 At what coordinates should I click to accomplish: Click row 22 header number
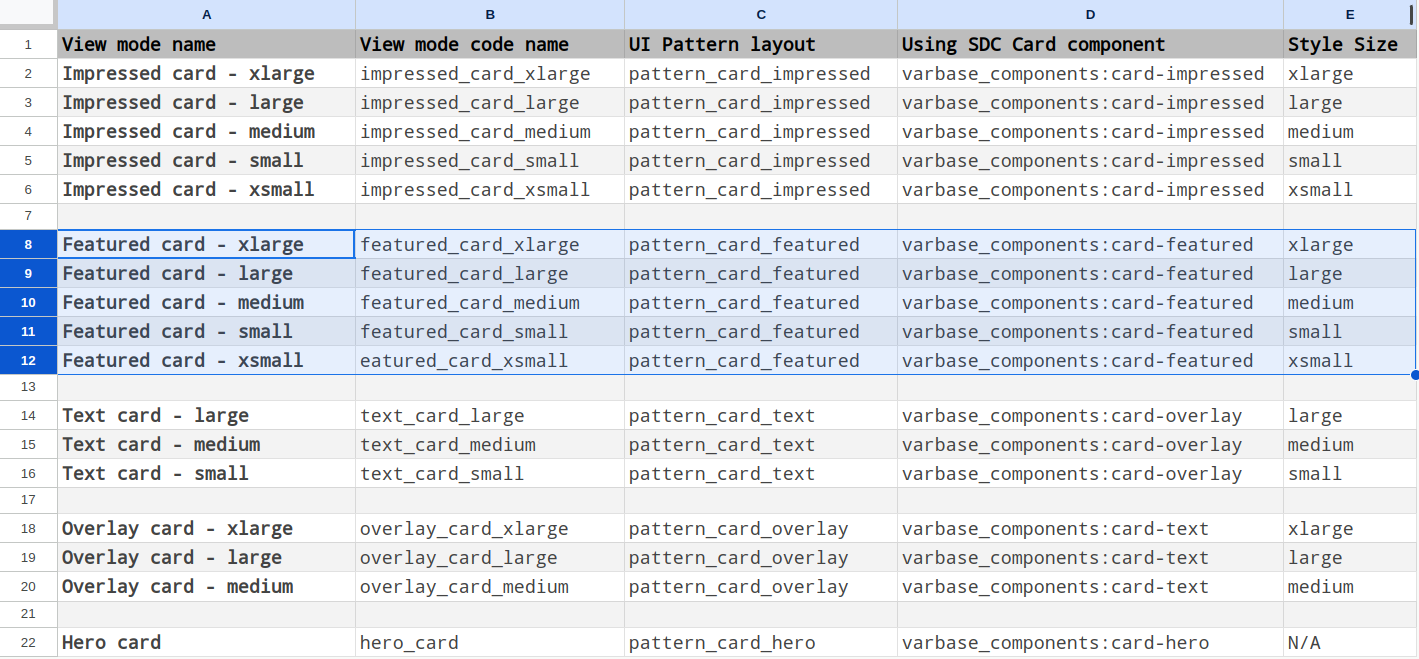point(28,643)
